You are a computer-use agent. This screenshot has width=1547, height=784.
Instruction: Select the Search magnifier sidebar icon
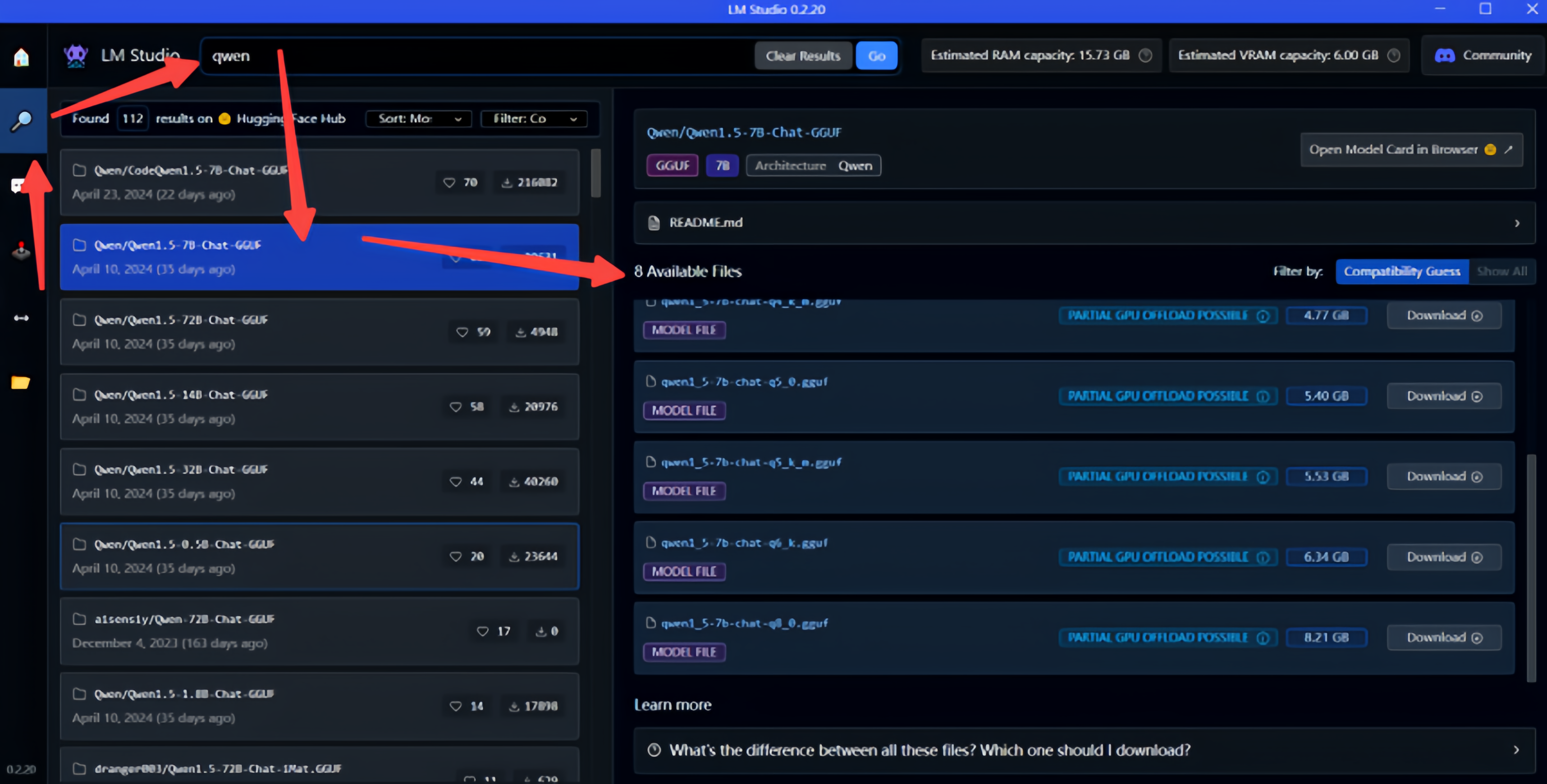(x=22, y=121)
